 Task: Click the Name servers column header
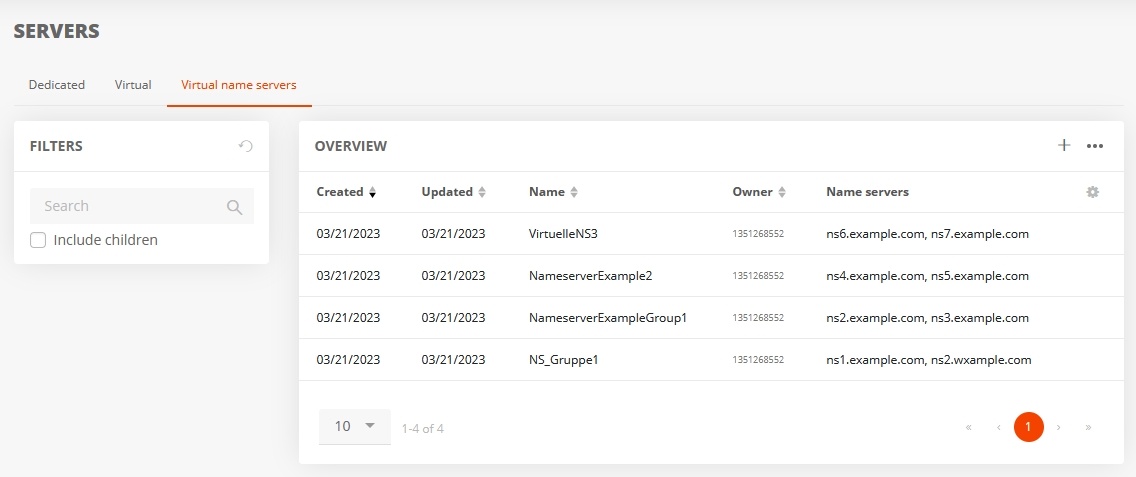[867, 192]
